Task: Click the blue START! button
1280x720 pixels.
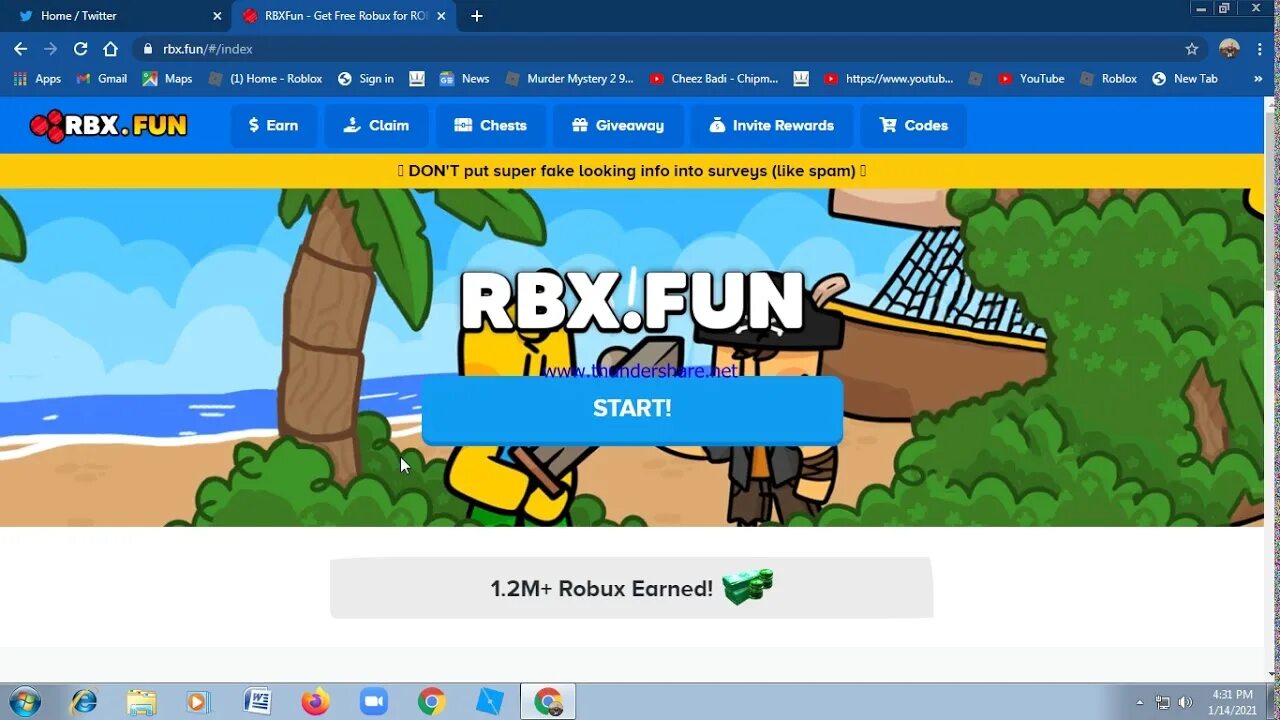Action: click(x=632, y=408)
